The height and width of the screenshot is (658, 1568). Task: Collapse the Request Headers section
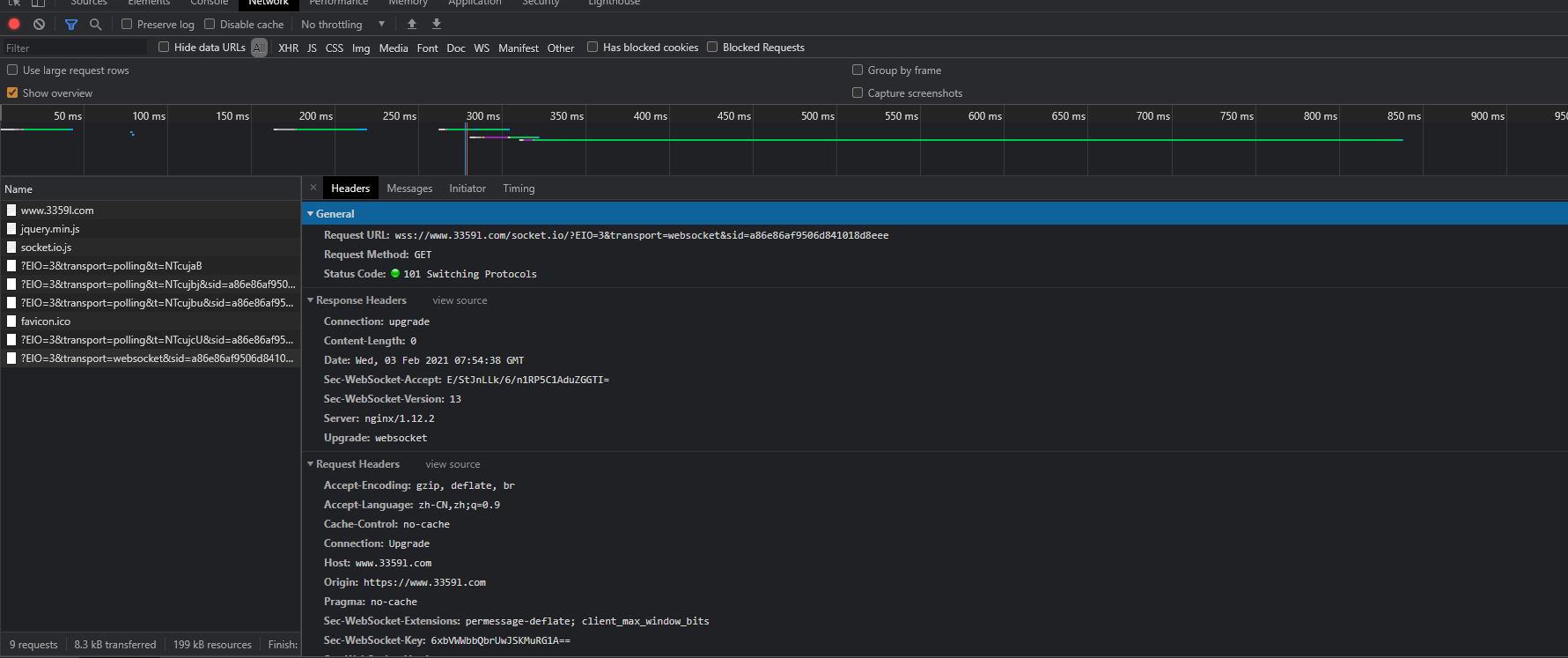click(x=310, y=464)
